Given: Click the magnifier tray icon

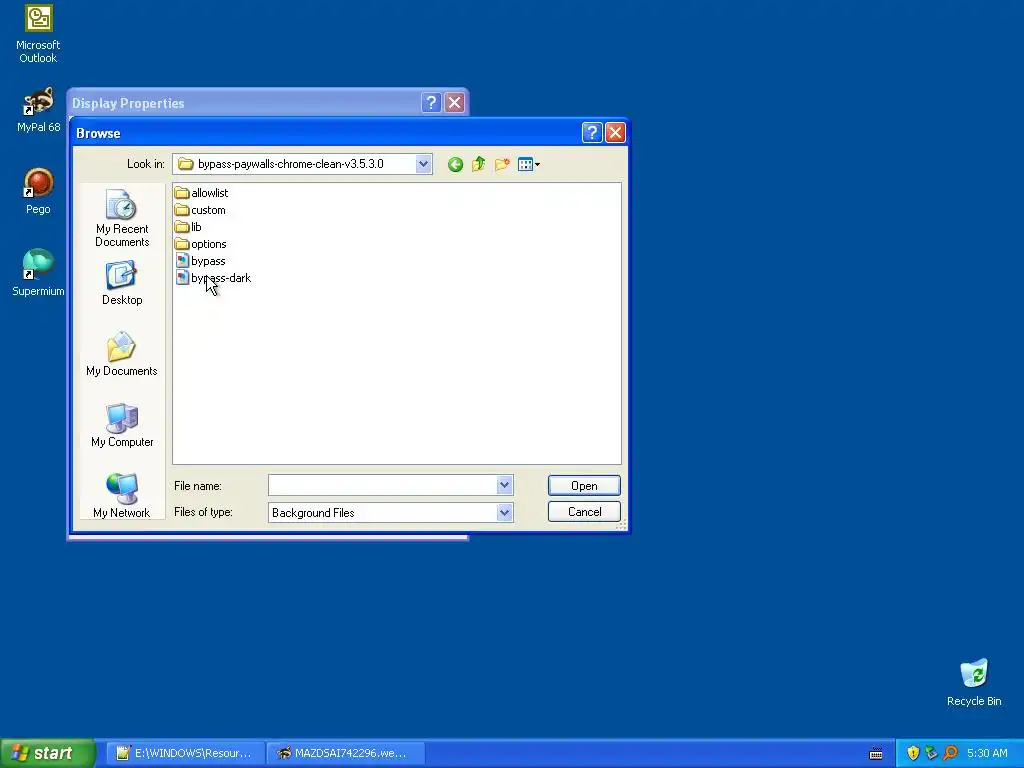Looking at the screenshot, I should (x=950, y=753).
